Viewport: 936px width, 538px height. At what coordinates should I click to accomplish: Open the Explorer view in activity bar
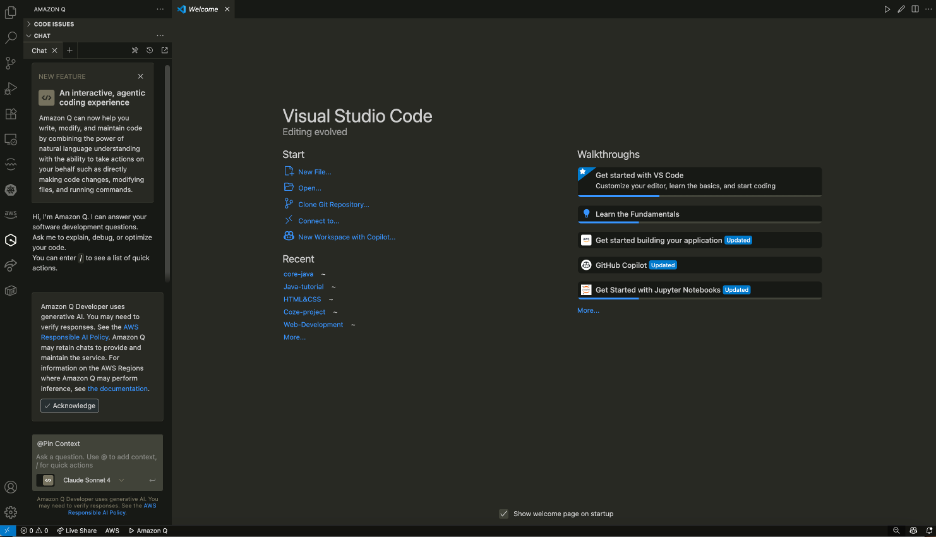tap(11, 12)
